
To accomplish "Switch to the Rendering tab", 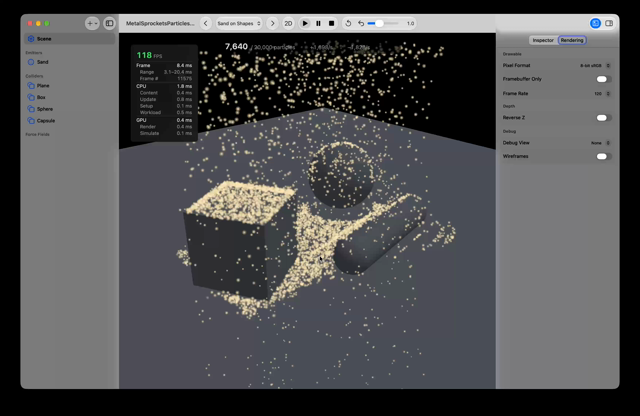I will [572, 40].
